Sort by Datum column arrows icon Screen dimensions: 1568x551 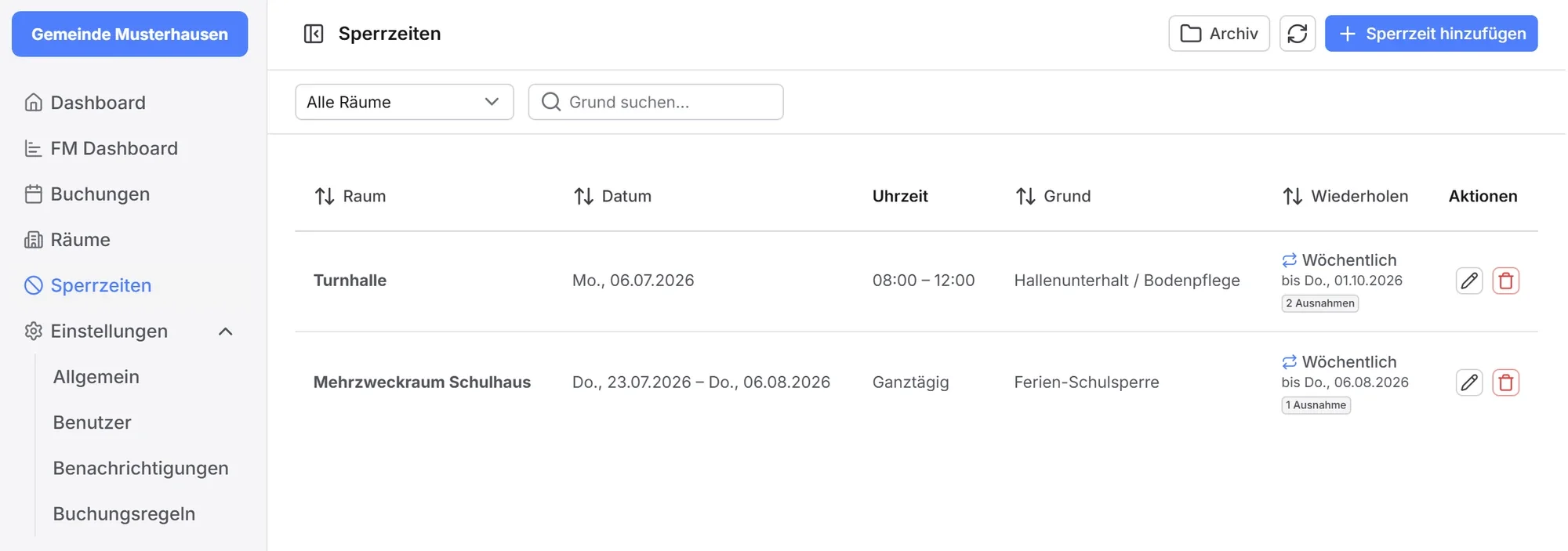pos(583,196)
